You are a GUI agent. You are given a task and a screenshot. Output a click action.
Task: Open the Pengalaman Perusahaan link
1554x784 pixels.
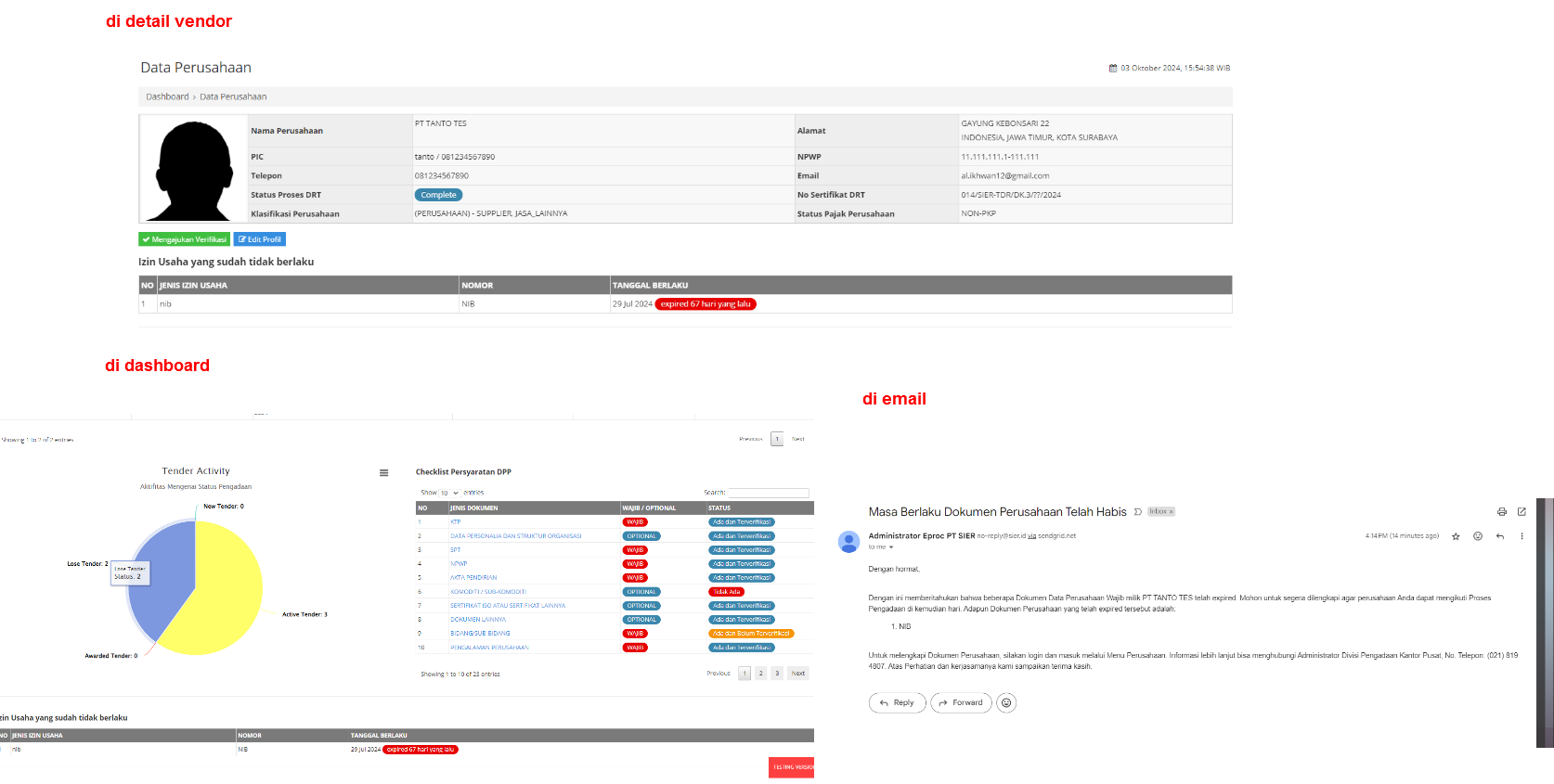tap(489, 648)
